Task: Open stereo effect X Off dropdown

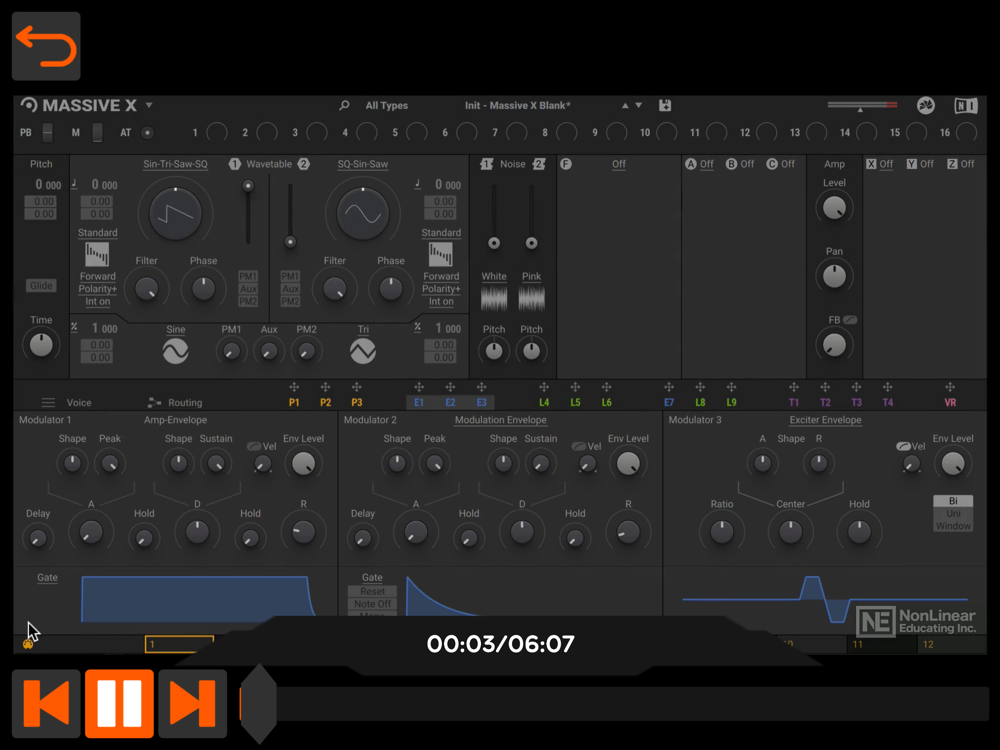Action: pos(886,164)
